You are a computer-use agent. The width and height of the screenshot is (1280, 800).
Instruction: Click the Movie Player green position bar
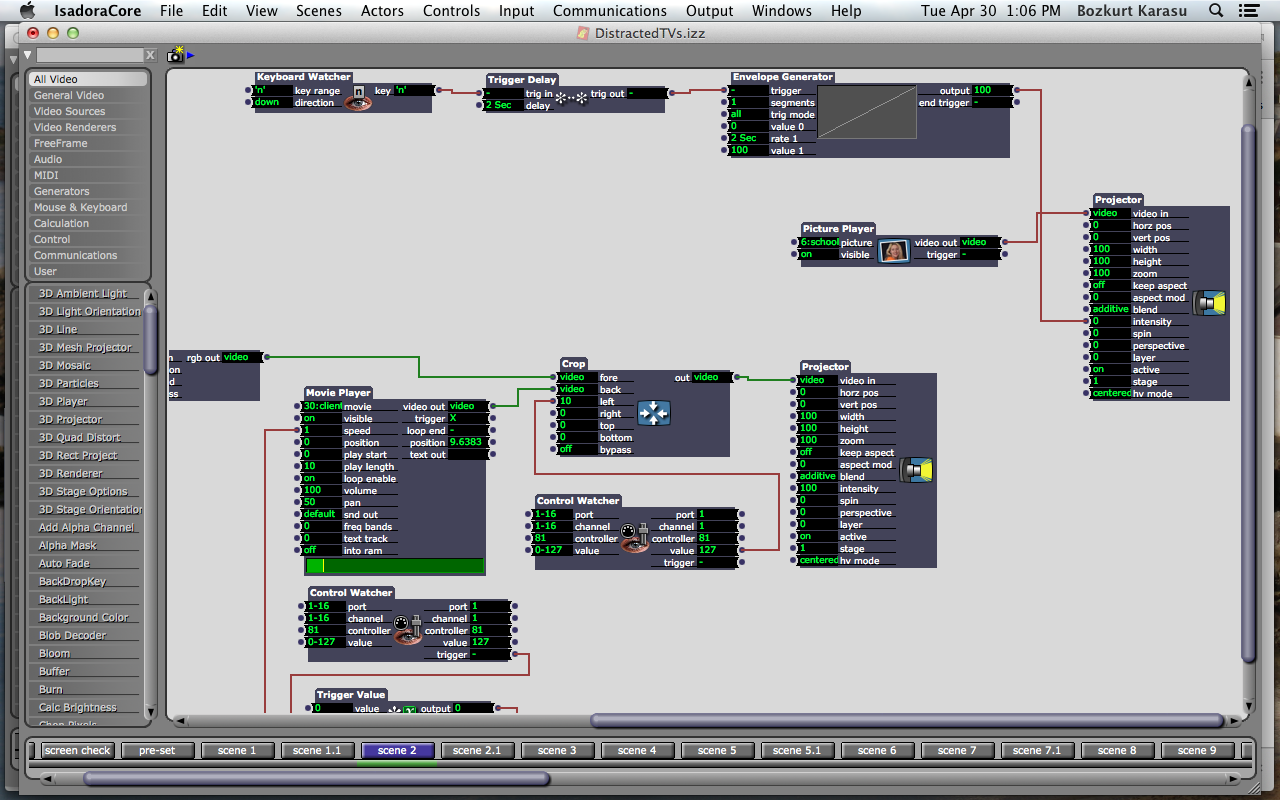click(x=394, y=566)
